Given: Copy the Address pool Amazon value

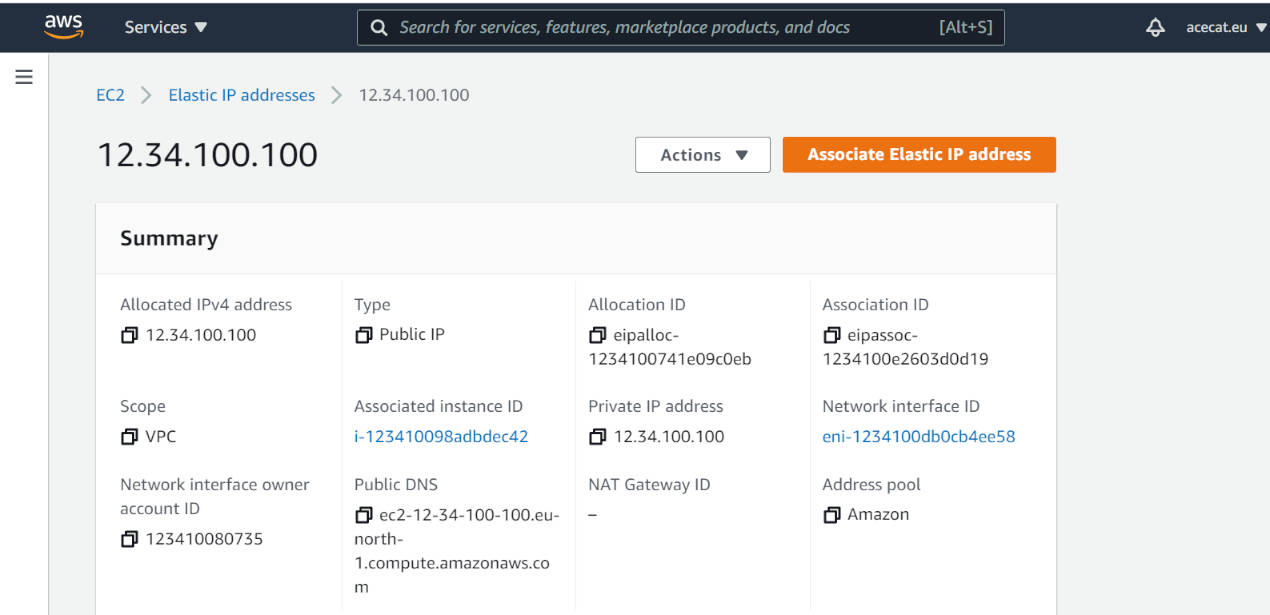Looking at the screenshot, I should pos(831,515).
